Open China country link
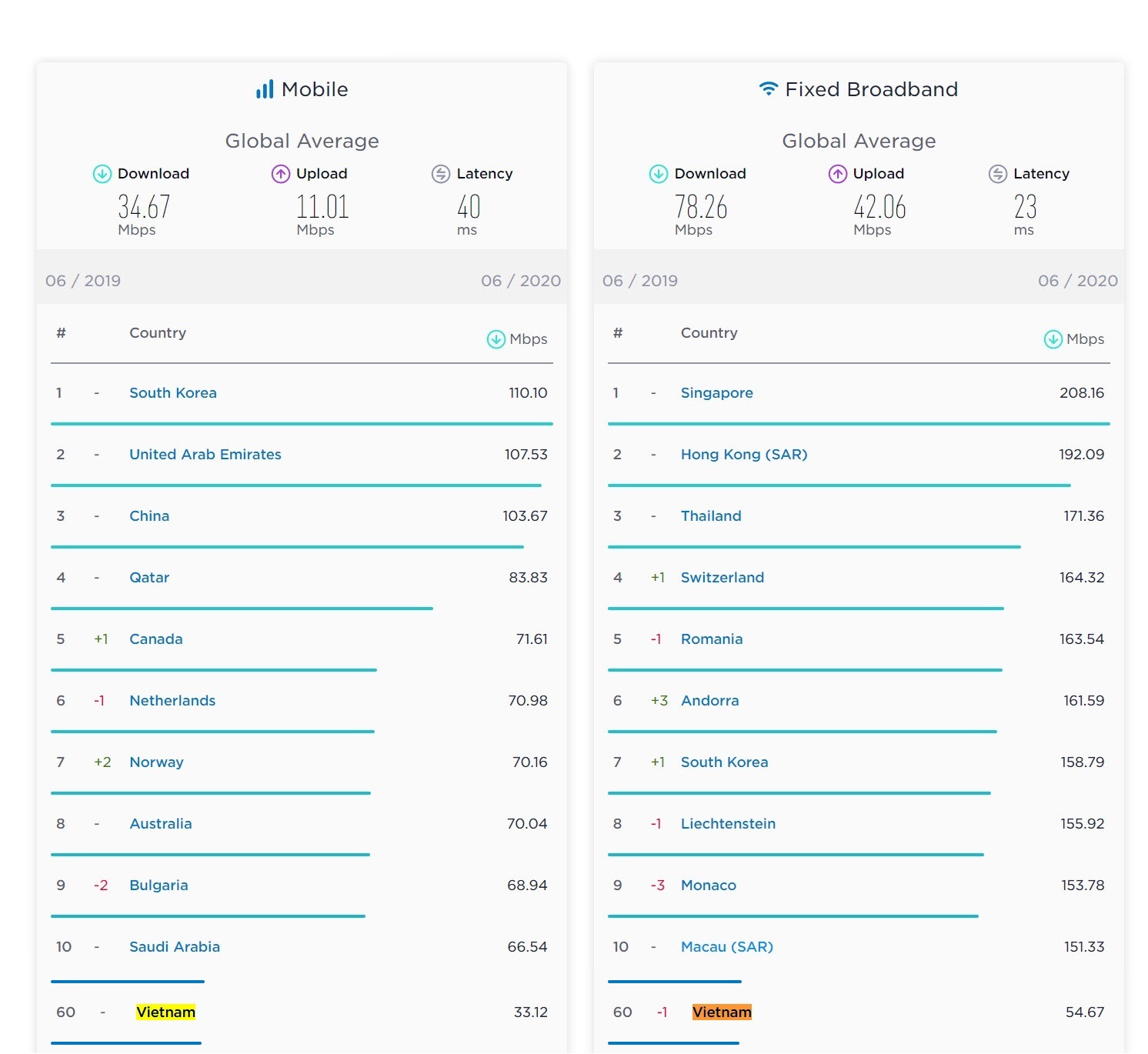The height and width of the screenshot is (1054, 1148). click(149, 516)
